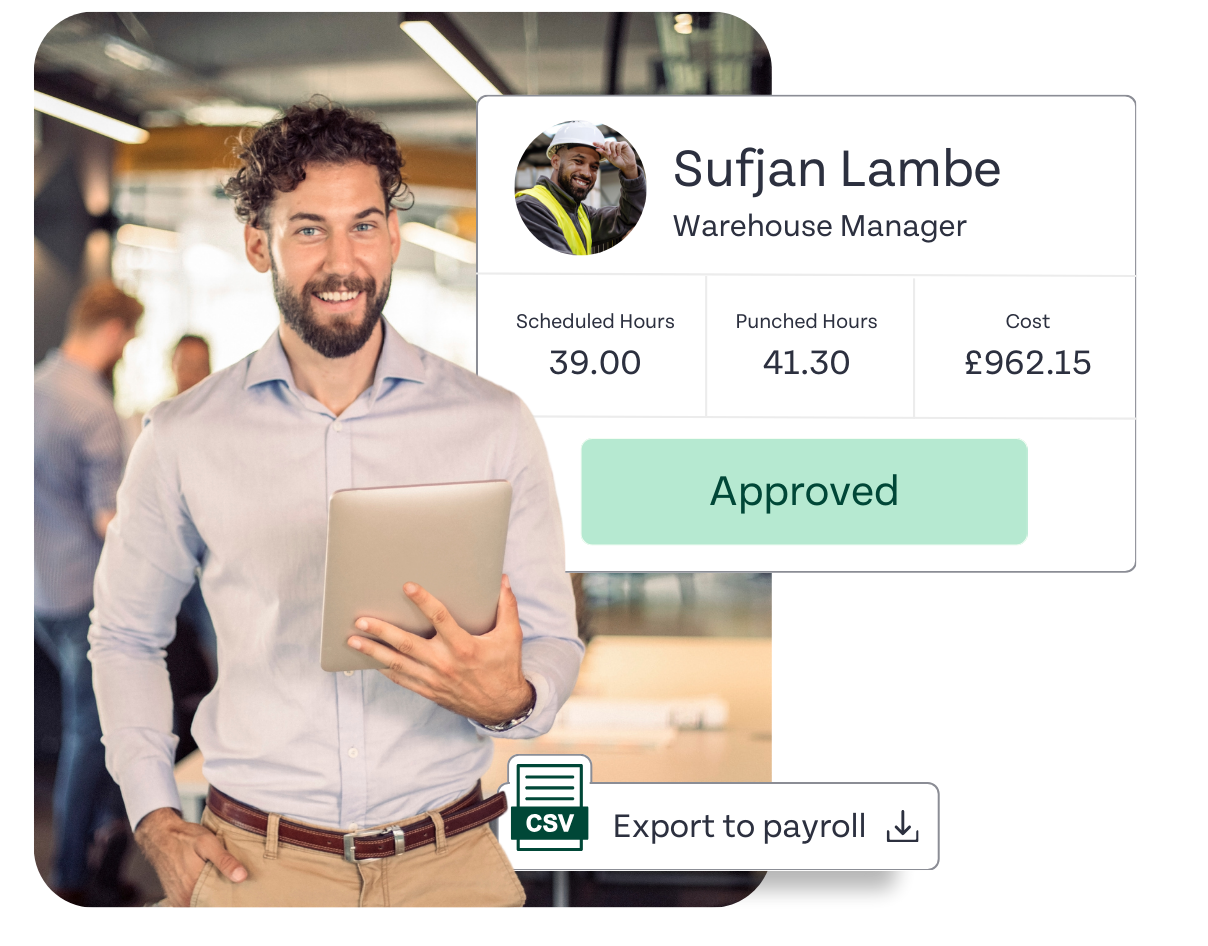Select the £962.15 cost value
This screenshot has width=1208, height=946.
pyautogui.click(x=1027, y=362)
